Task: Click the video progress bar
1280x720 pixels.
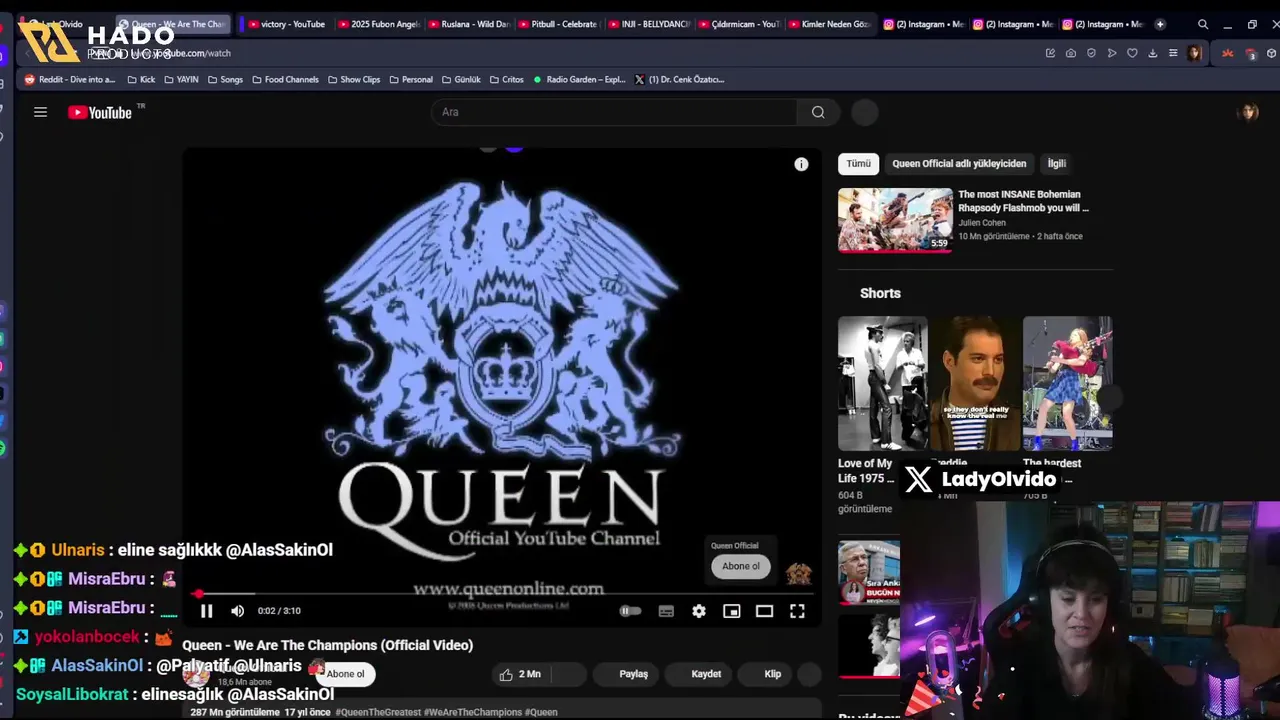Action: coord(501,593)
